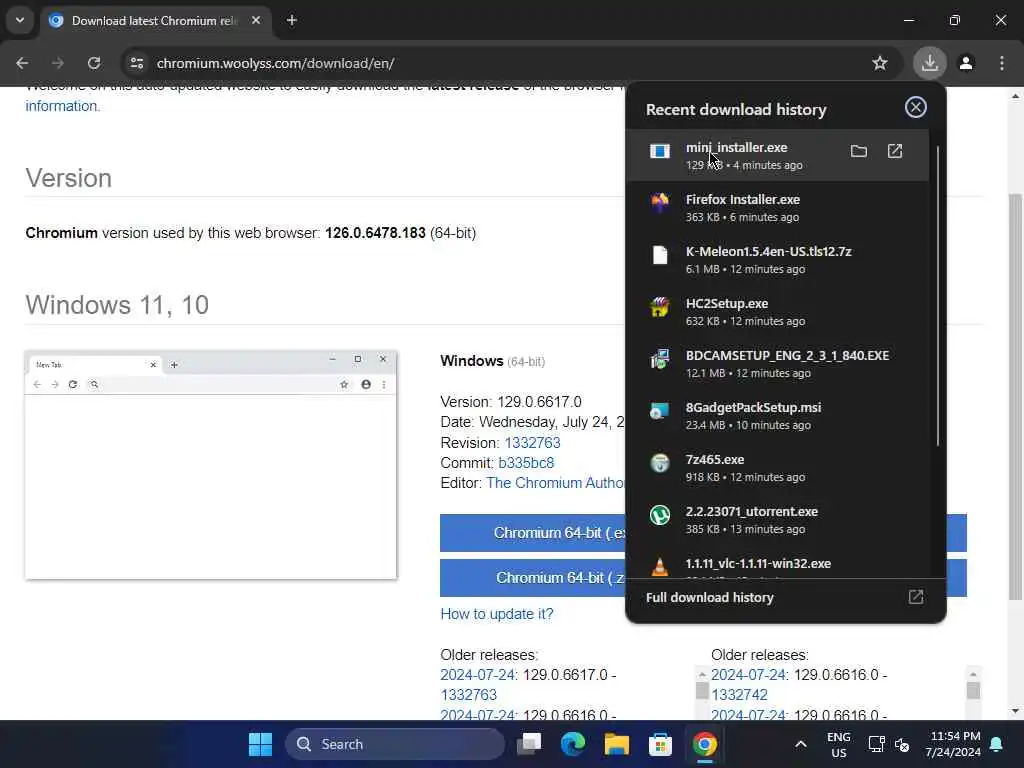The image size is (1024, 768).
Task: Open older release revision 1332742 link
Action: (x=739, y=695)
